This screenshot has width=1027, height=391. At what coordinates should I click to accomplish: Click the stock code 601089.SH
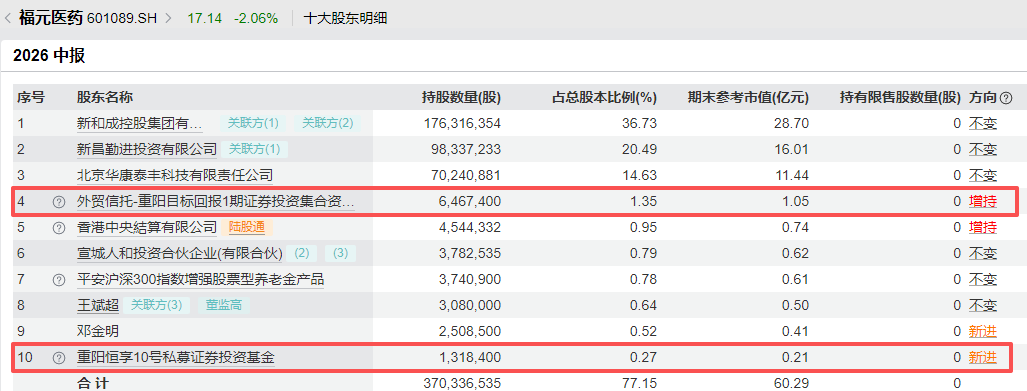[x=122, y=18]
